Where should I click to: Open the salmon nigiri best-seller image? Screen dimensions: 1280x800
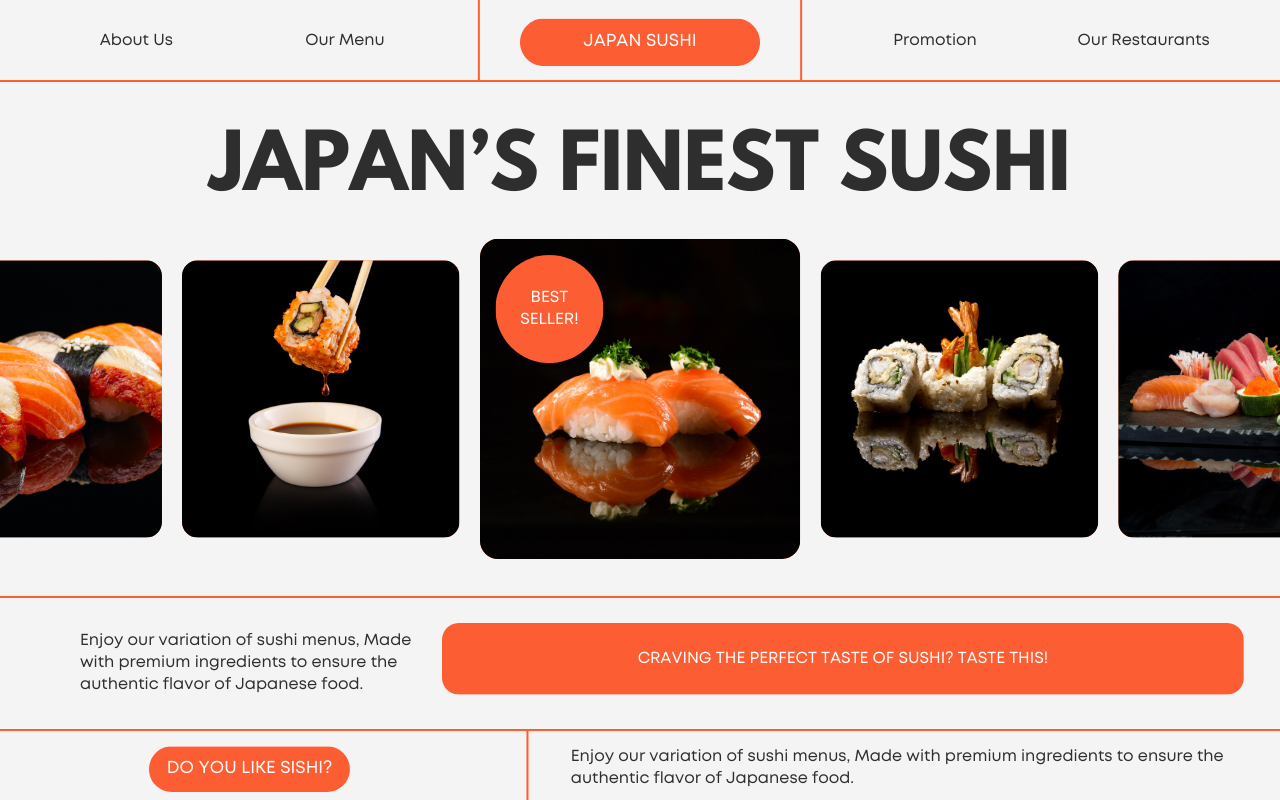(x=640, y=399)
